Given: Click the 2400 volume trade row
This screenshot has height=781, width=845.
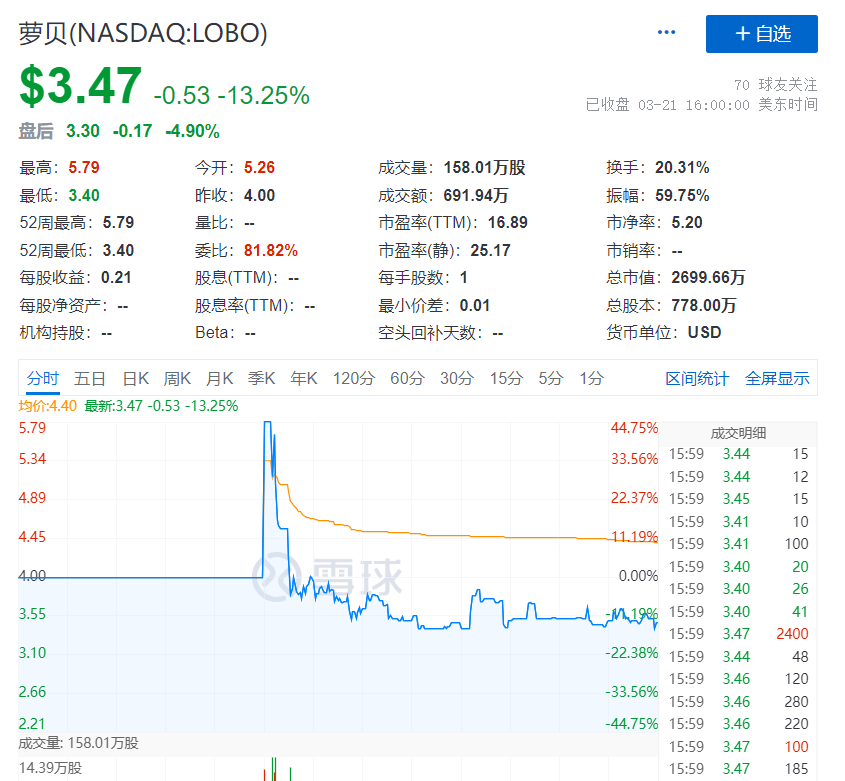Looking at the screenshot, I should point(739,634).
